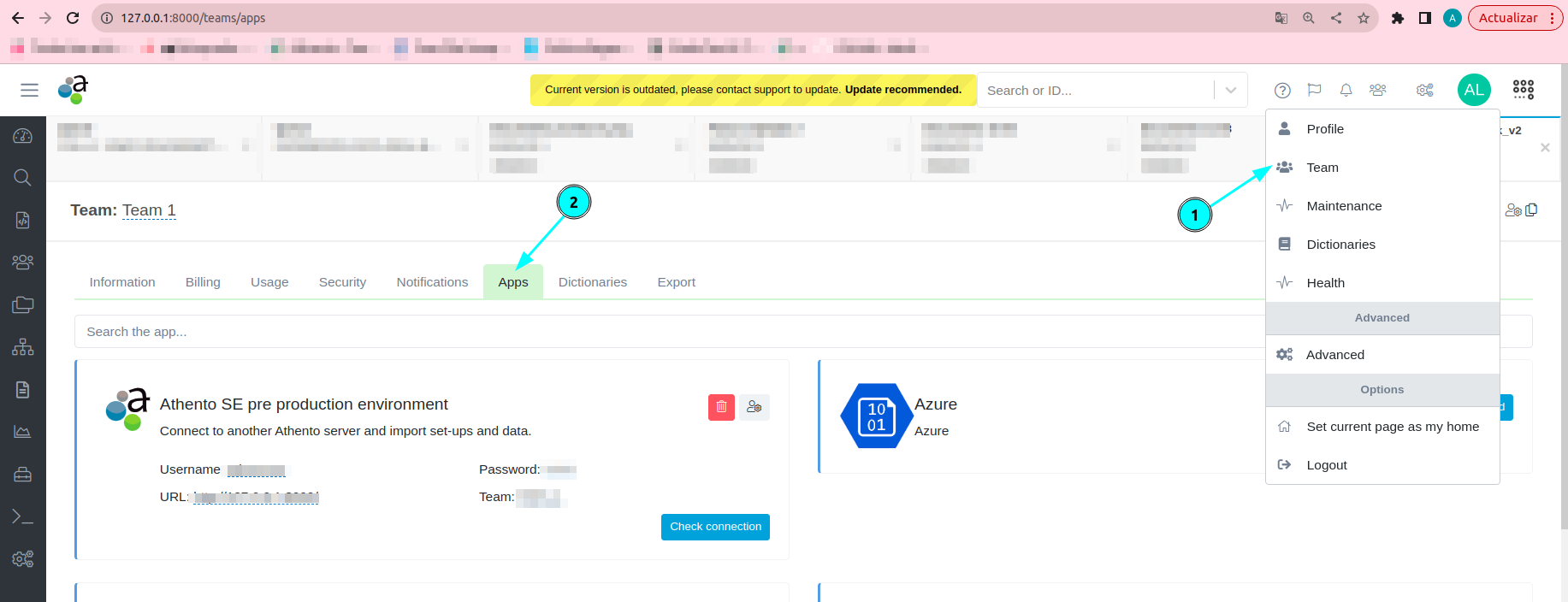Image resolution: width=1568 pixels, height=602 pixels.
Task: Open the notifications bell icon
Action: (x=1346, y=91)
